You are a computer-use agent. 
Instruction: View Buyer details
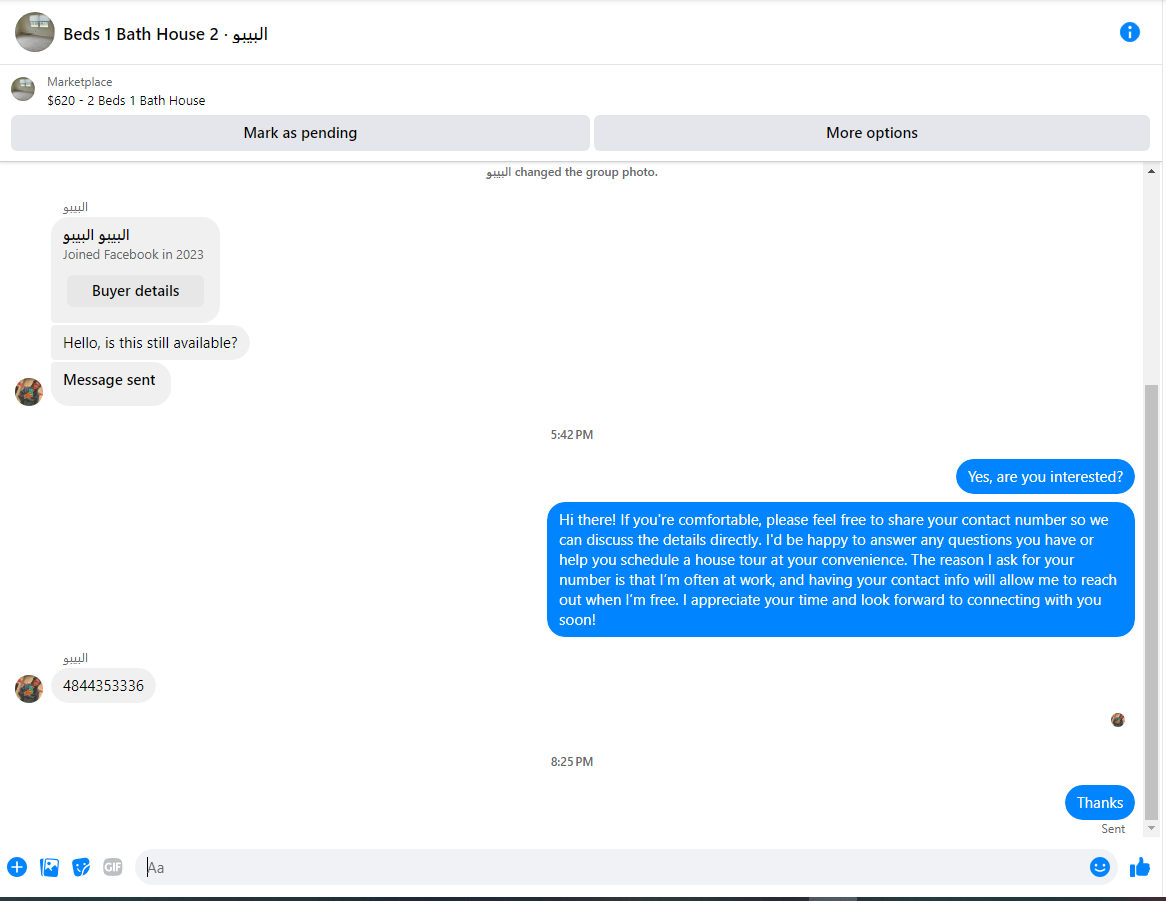click(135, 291)
